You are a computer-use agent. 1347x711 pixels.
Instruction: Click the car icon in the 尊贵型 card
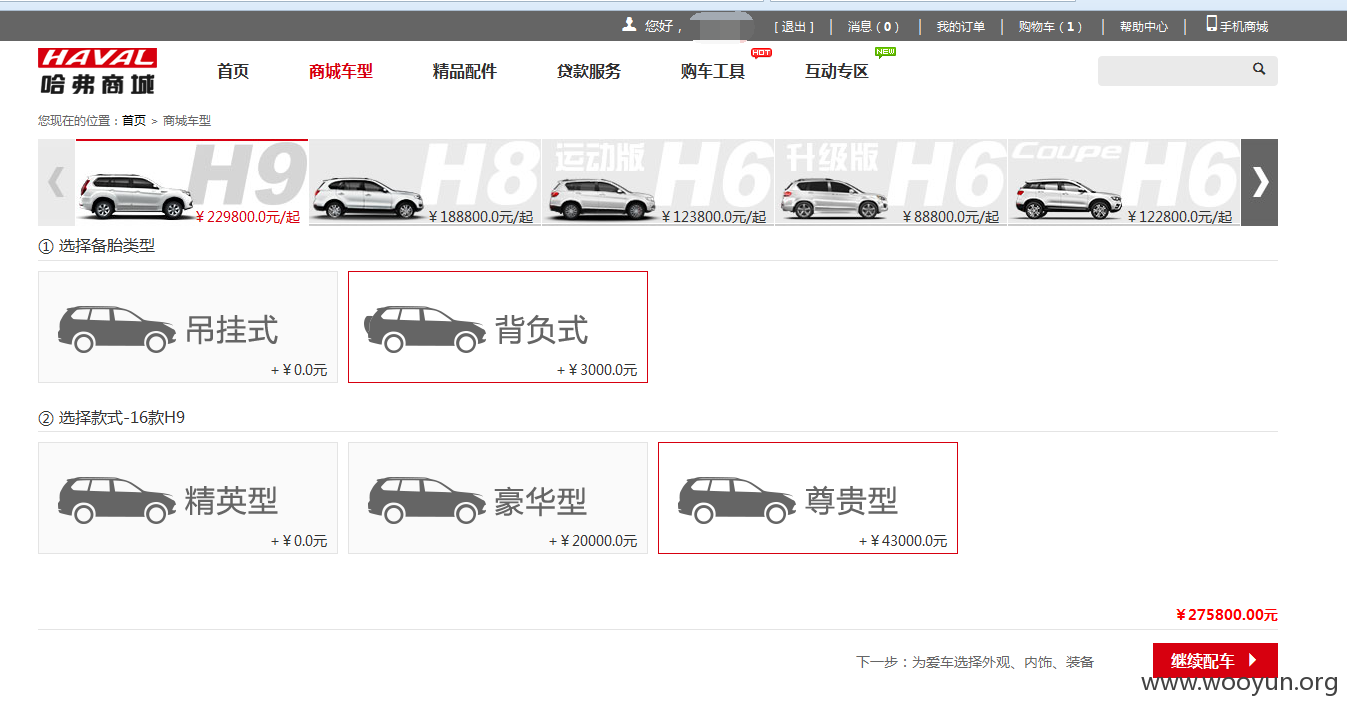737,500
